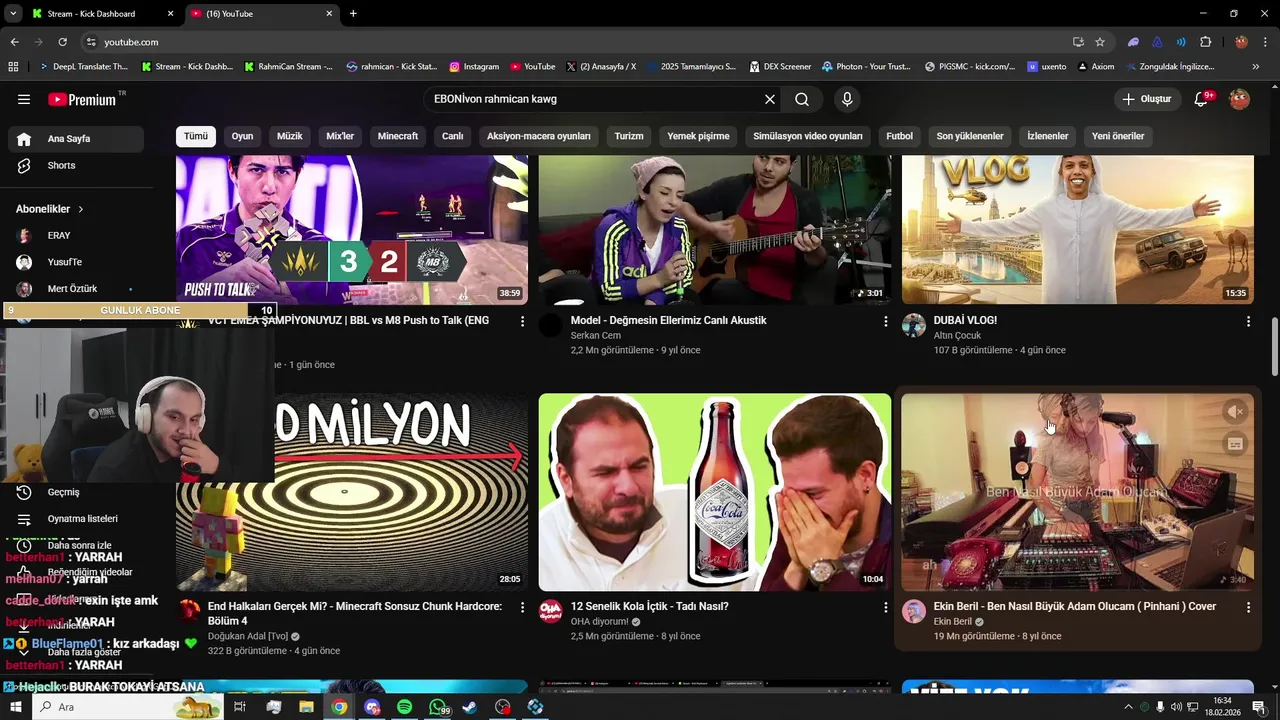The height and width of the screenshot is (720, 1280).
Task: Open DEX Screener bookmark
Action: (x=779, y=67)
